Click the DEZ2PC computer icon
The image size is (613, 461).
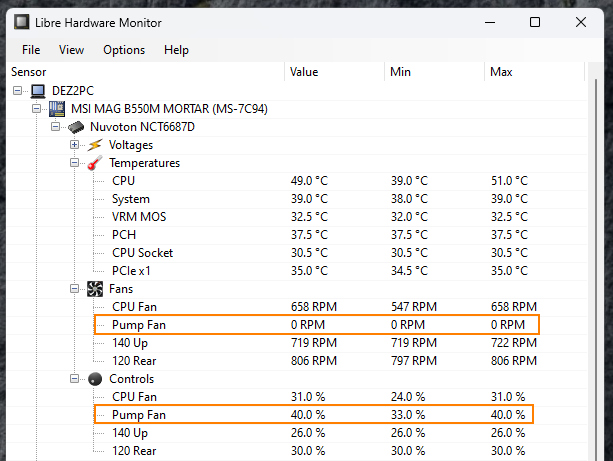[39, 90]
